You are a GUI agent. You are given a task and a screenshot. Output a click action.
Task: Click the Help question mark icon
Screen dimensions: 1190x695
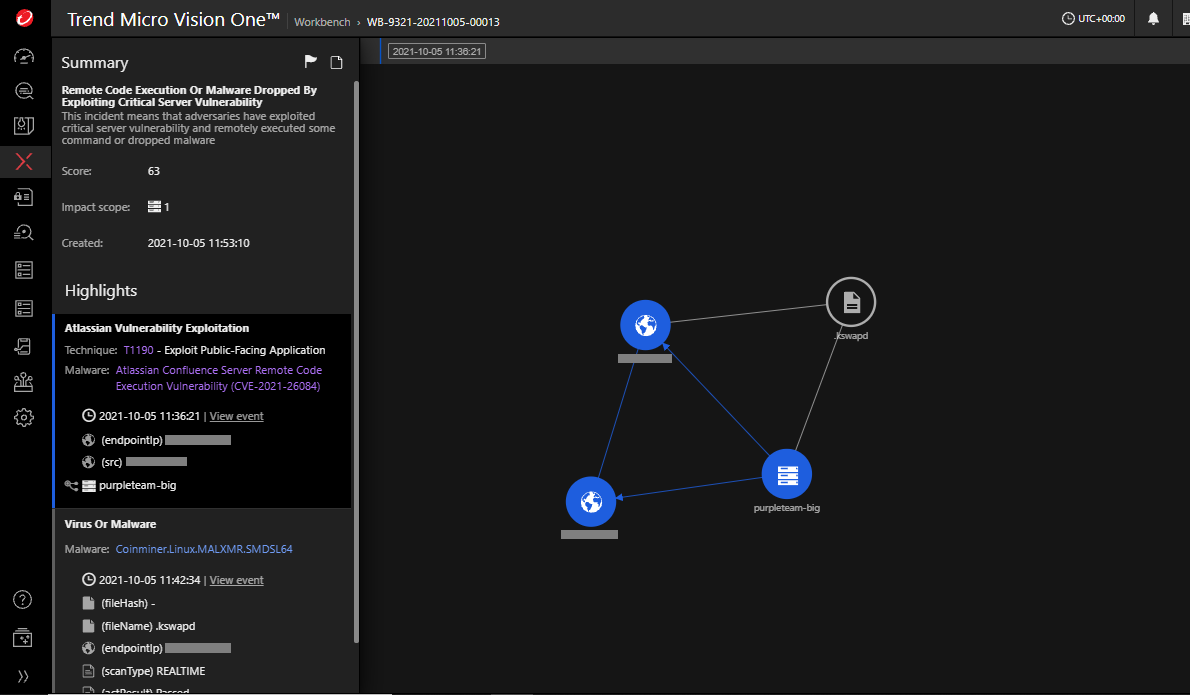tap(23, 600)
